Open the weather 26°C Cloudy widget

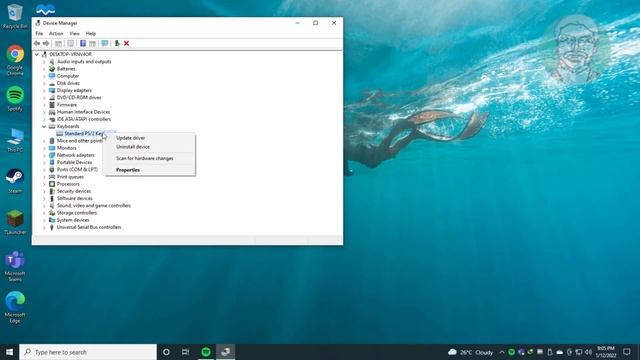tap(471, 352)
